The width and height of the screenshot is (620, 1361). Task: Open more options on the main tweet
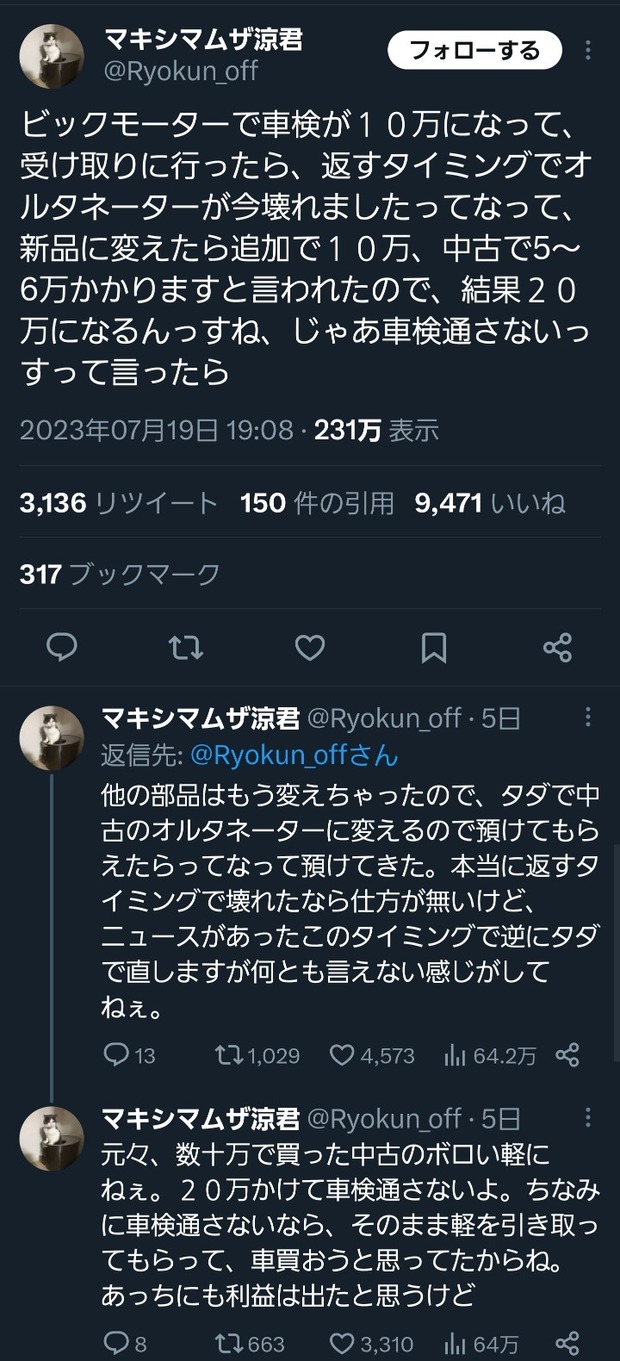click(589, 50)
